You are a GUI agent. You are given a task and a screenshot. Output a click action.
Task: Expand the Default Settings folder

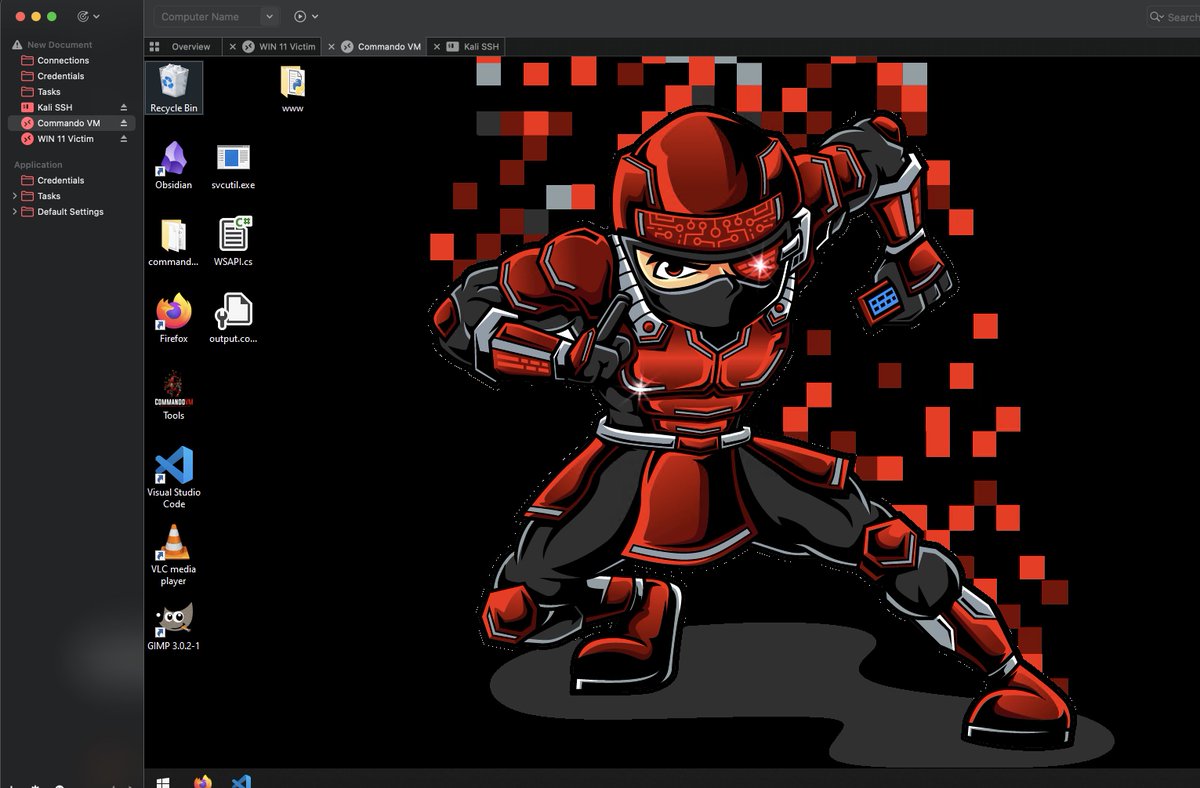(x=15, y=212)
